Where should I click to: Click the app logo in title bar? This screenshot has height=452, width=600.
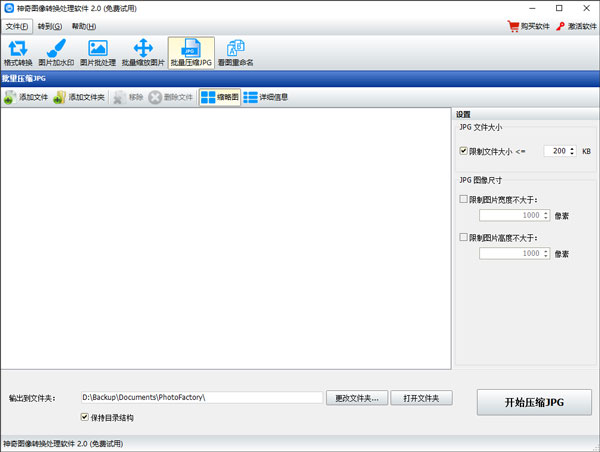coord(9,8)
